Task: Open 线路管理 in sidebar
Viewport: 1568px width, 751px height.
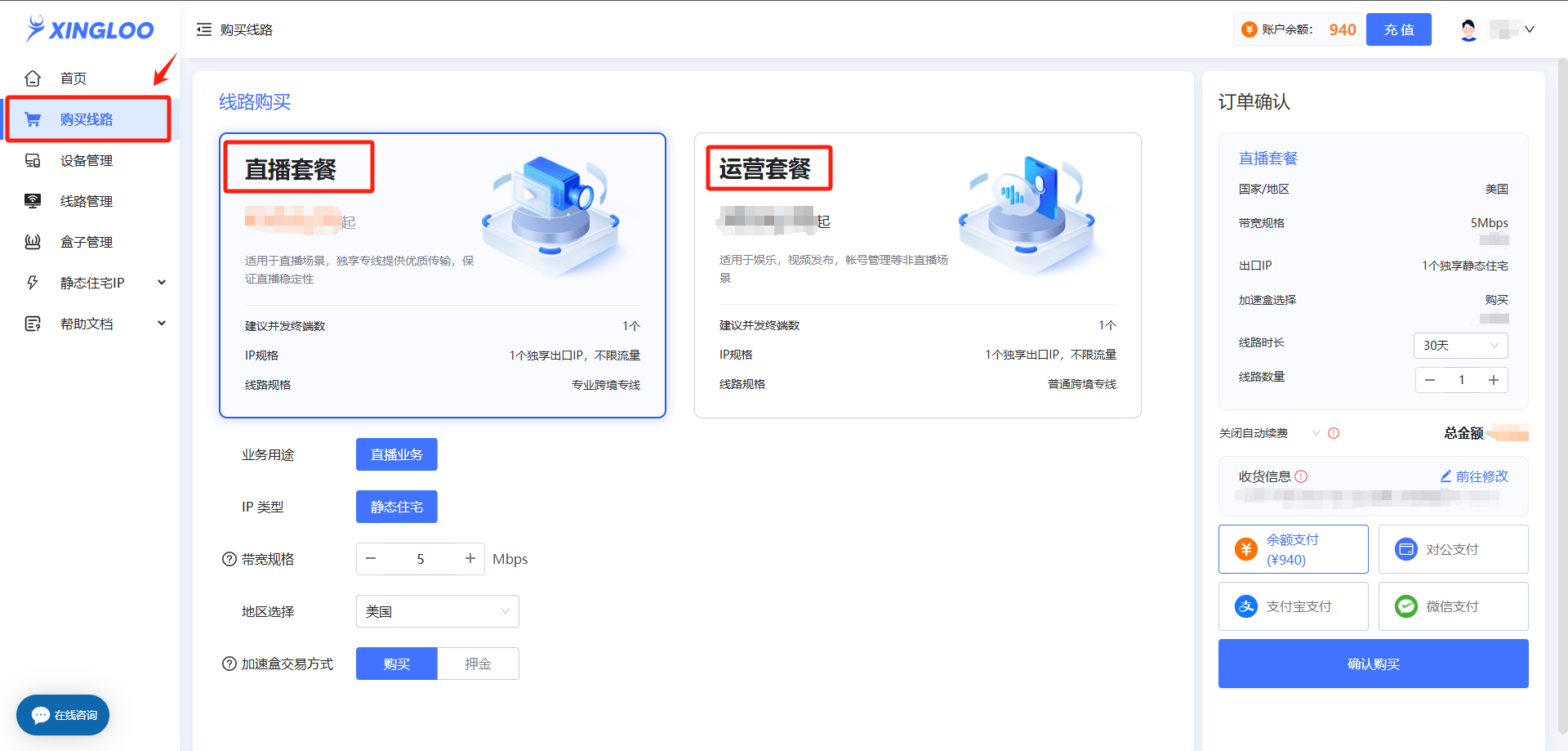Action: [x=90, y=201]
